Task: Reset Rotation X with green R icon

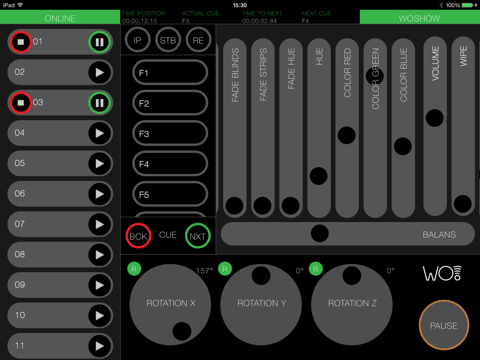Action: [x=134, y=269]
